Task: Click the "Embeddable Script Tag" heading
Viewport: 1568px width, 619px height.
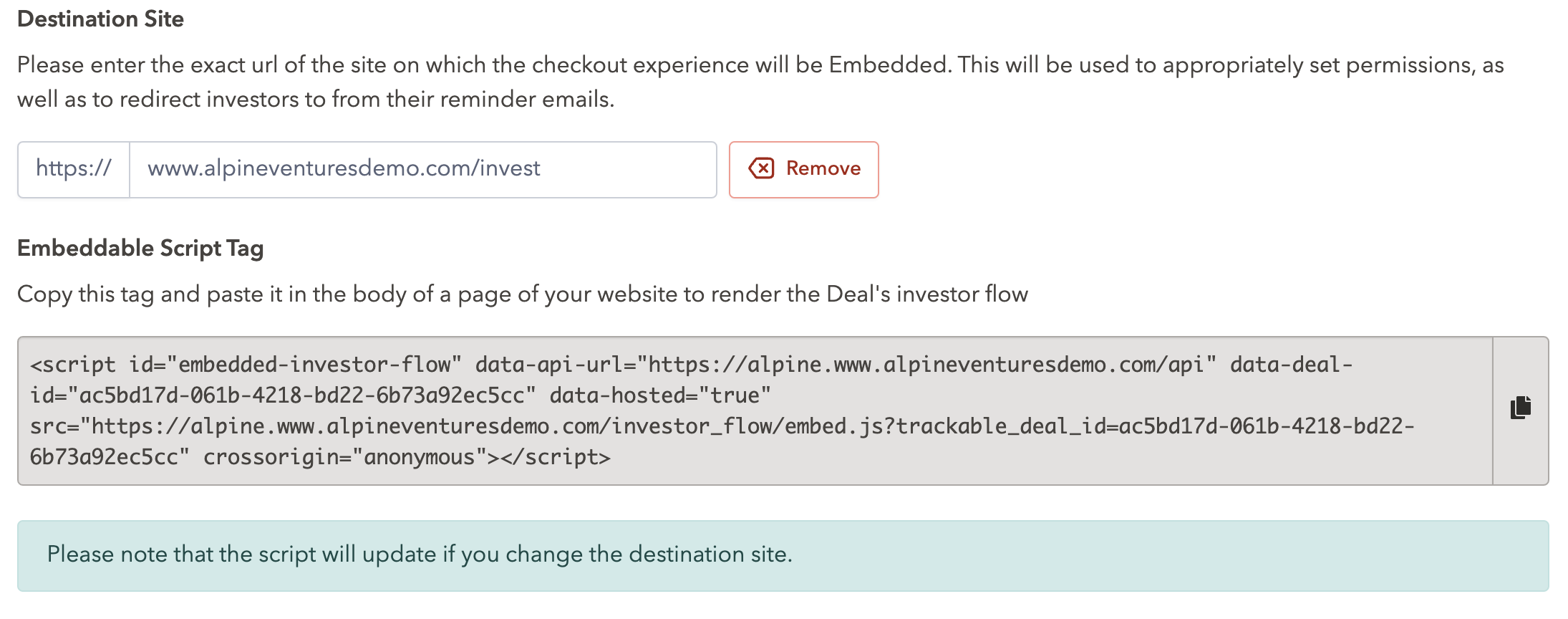Action: 140,249
